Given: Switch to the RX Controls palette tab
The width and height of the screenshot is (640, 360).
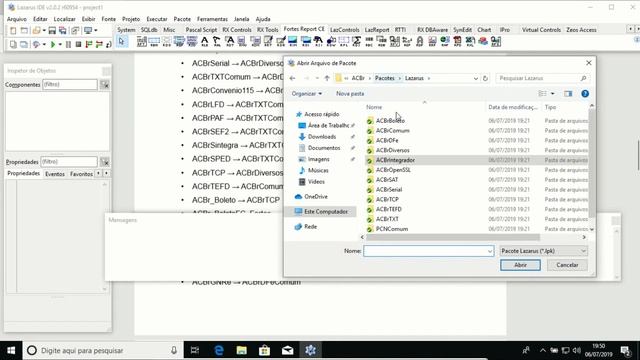Looking at the screenshot, I should (237, 30).
